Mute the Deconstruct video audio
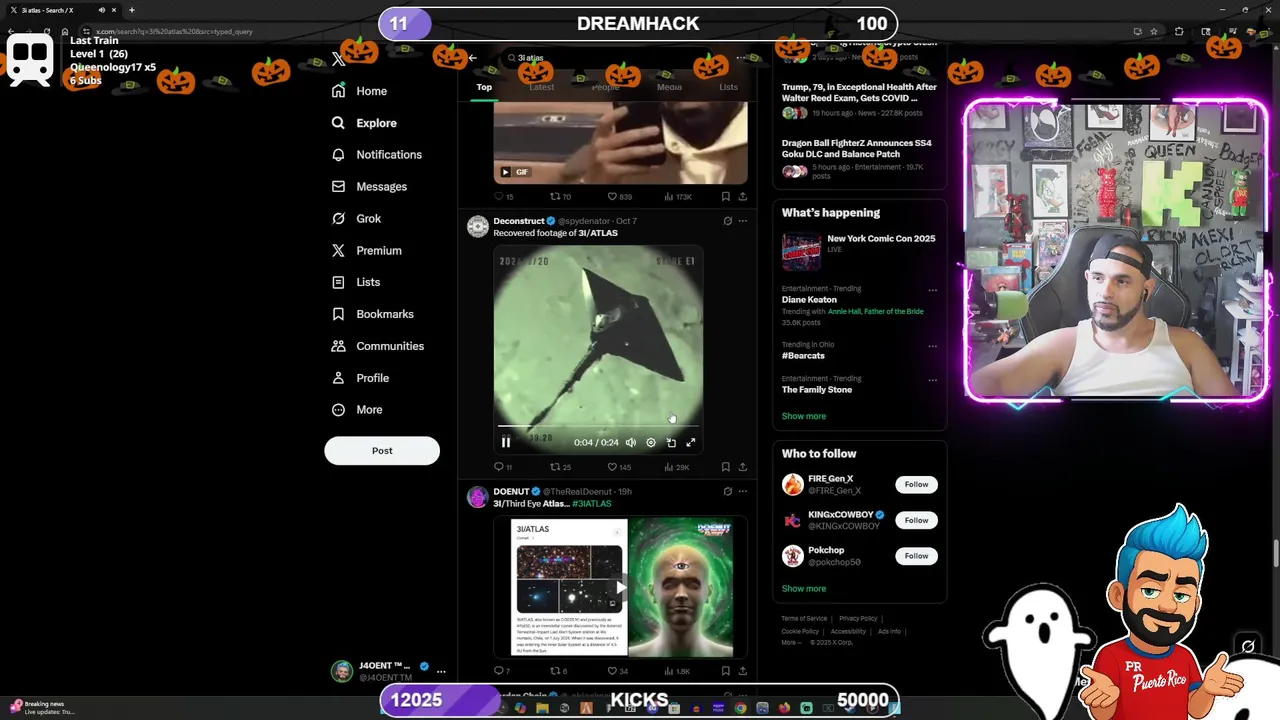1280x720 pixels. 631,442
